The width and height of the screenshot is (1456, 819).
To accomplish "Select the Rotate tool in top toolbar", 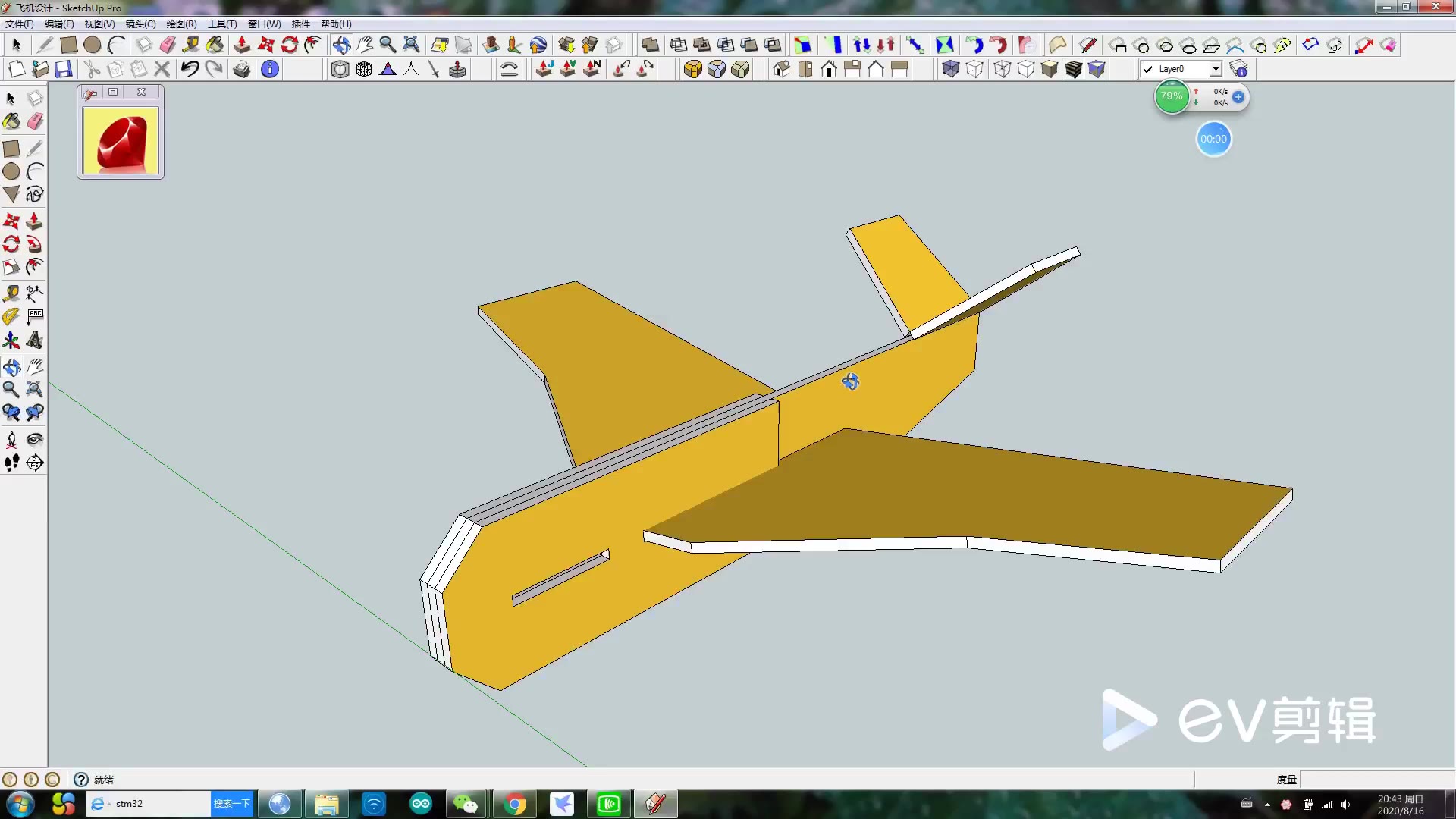I will pyautogui.click(x=290, y=45).
